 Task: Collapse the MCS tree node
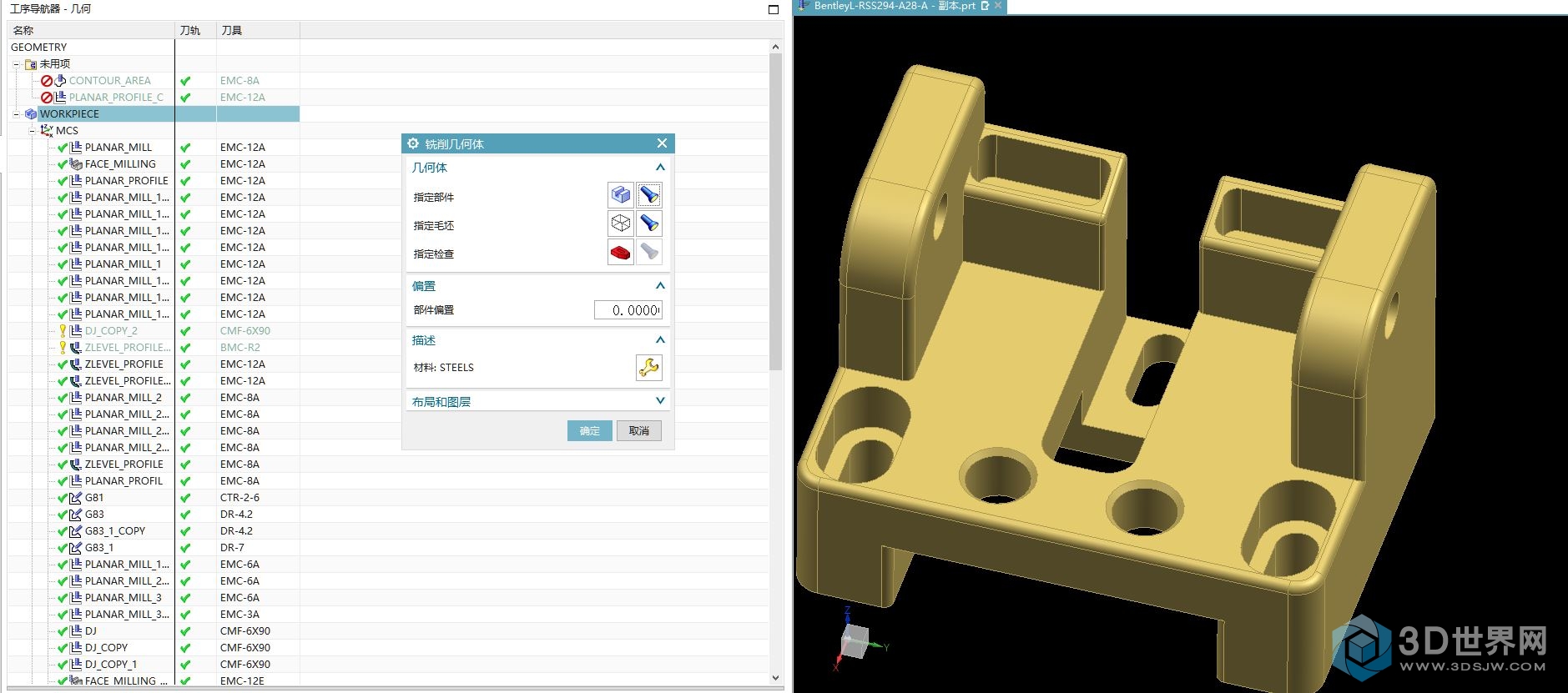(x=33, y=131)
